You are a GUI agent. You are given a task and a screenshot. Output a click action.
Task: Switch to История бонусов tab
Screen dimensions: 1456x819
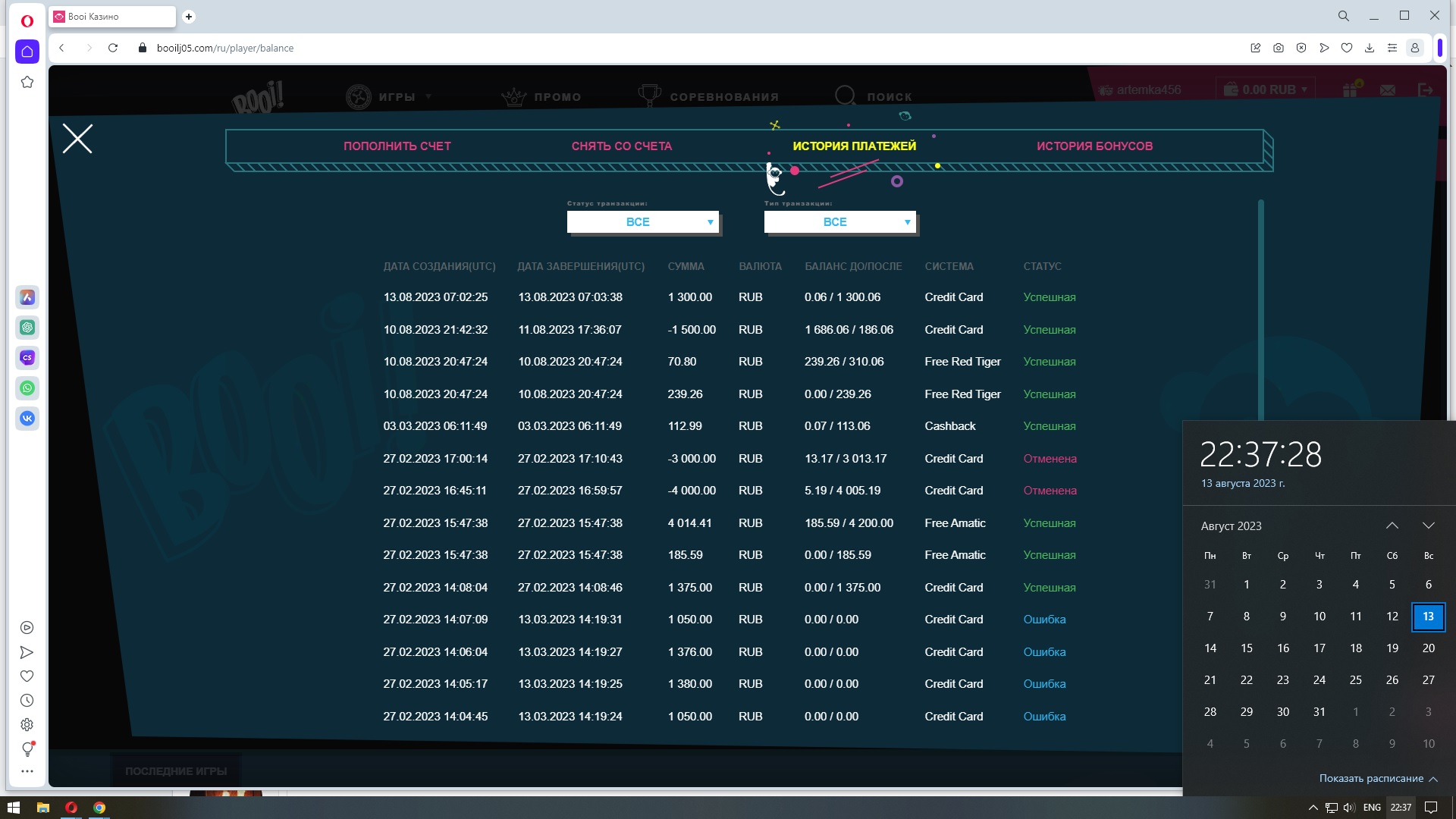pos(1094,146)
